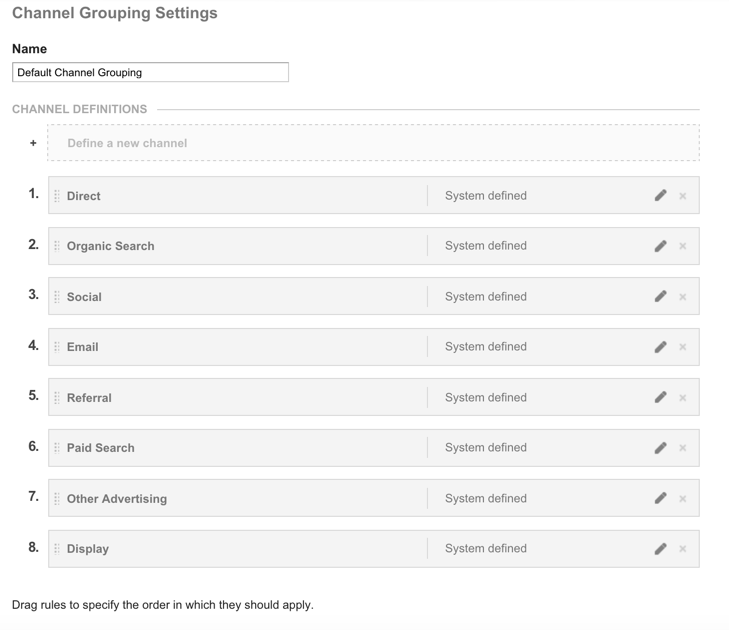Image resolution: width=729 pixels, height=630 pixels.
Task: Remove the Paid Search channel via X
Action: (x=683, y=448)
